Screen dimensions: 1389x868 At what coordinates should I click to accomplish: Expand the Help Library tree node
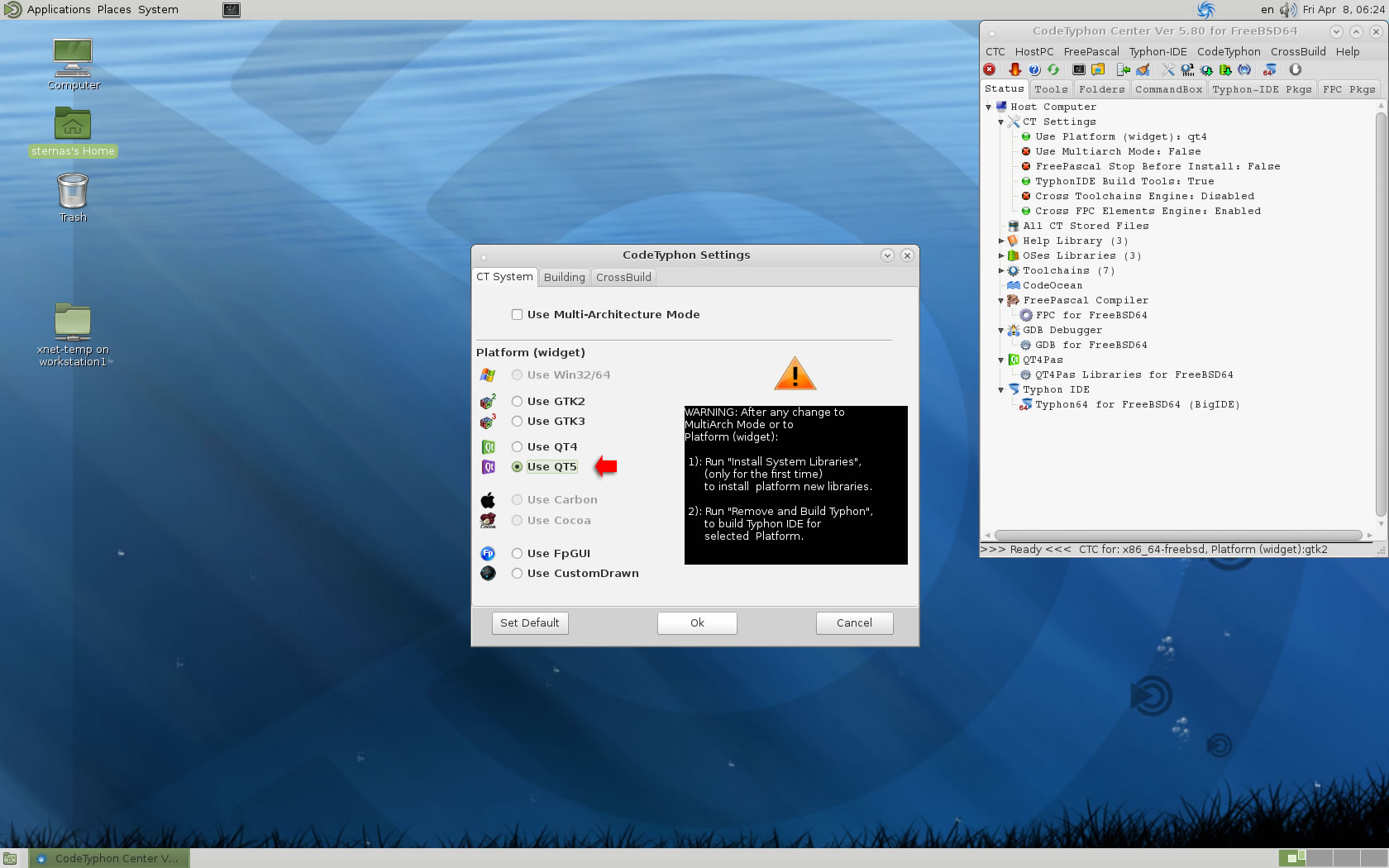point(1000,241)
